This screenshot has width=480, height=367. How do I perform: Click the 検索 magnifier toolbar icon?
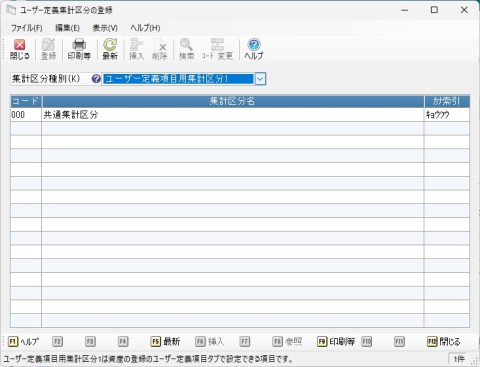[186, 49]
